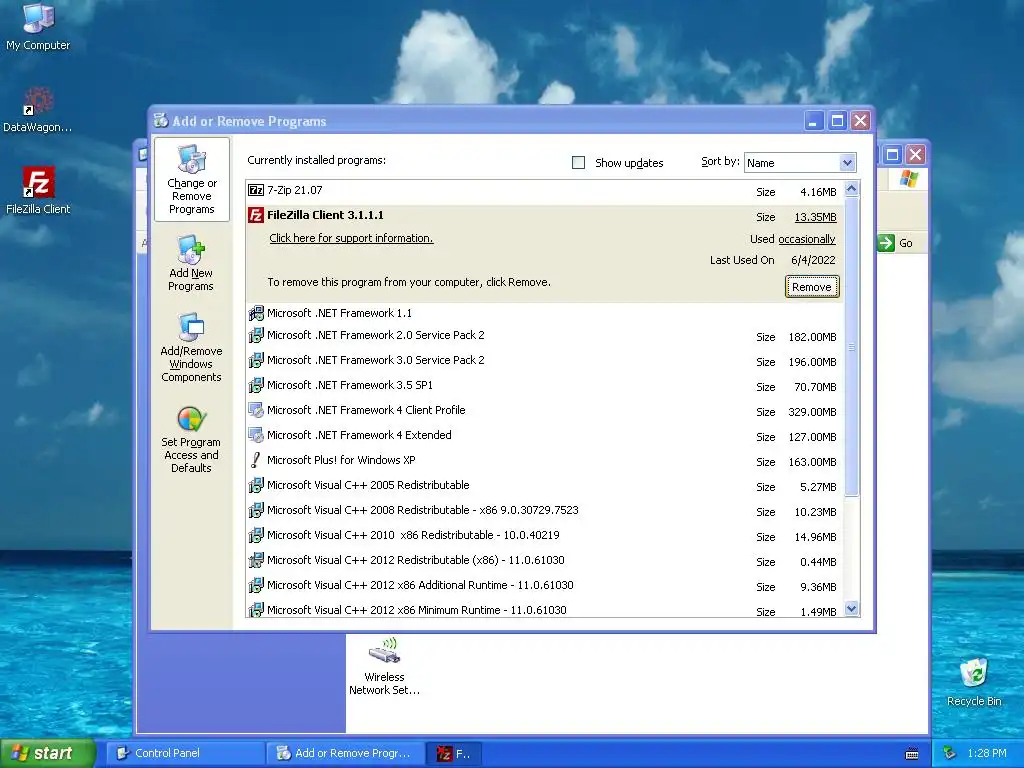Click the program list scroll down arrow

click(851, 609)
